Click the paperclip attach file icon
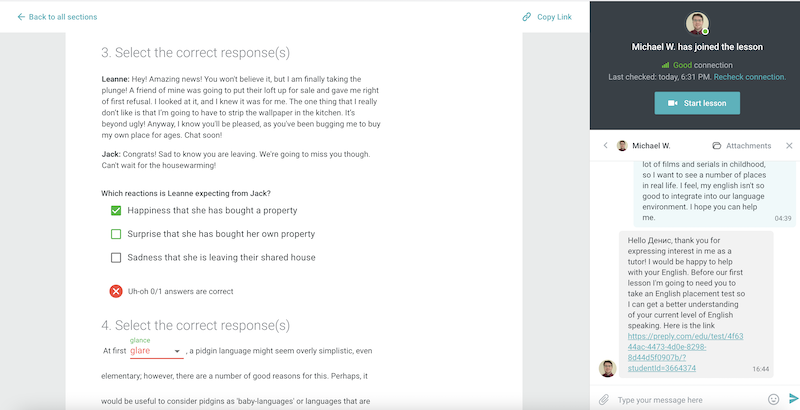800x410 pixels. [x=604, y=399]
